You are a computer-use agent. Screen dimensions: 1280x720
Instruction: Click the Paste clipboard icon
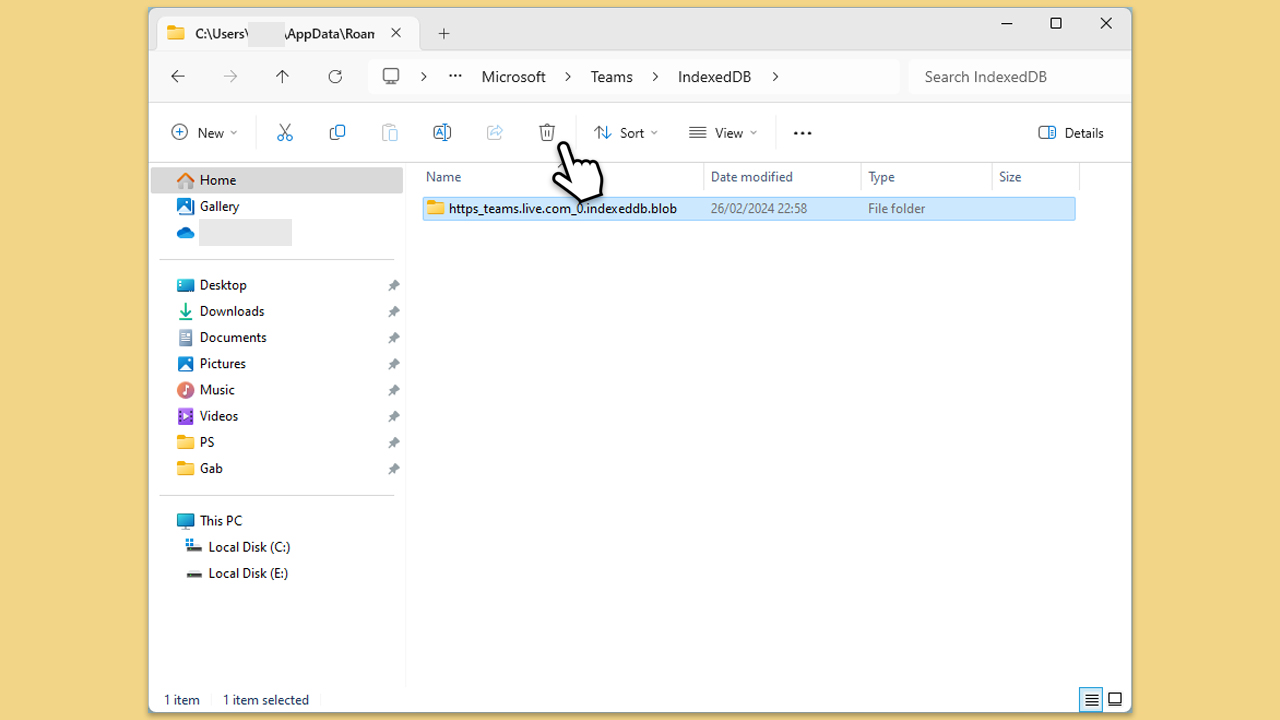[390, 133]
